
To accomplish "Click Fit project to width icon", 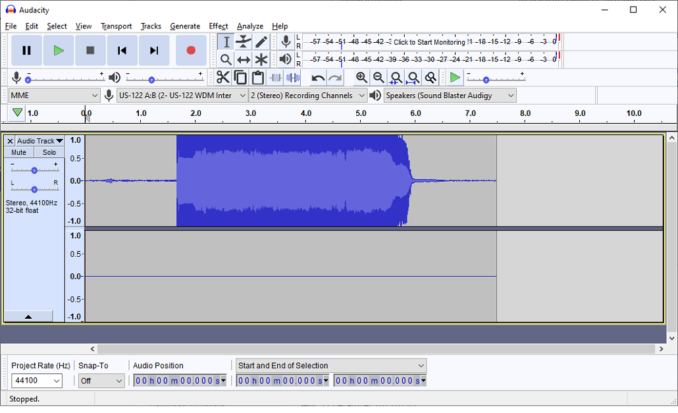I will pyautogui.click(x=413, y=78).
